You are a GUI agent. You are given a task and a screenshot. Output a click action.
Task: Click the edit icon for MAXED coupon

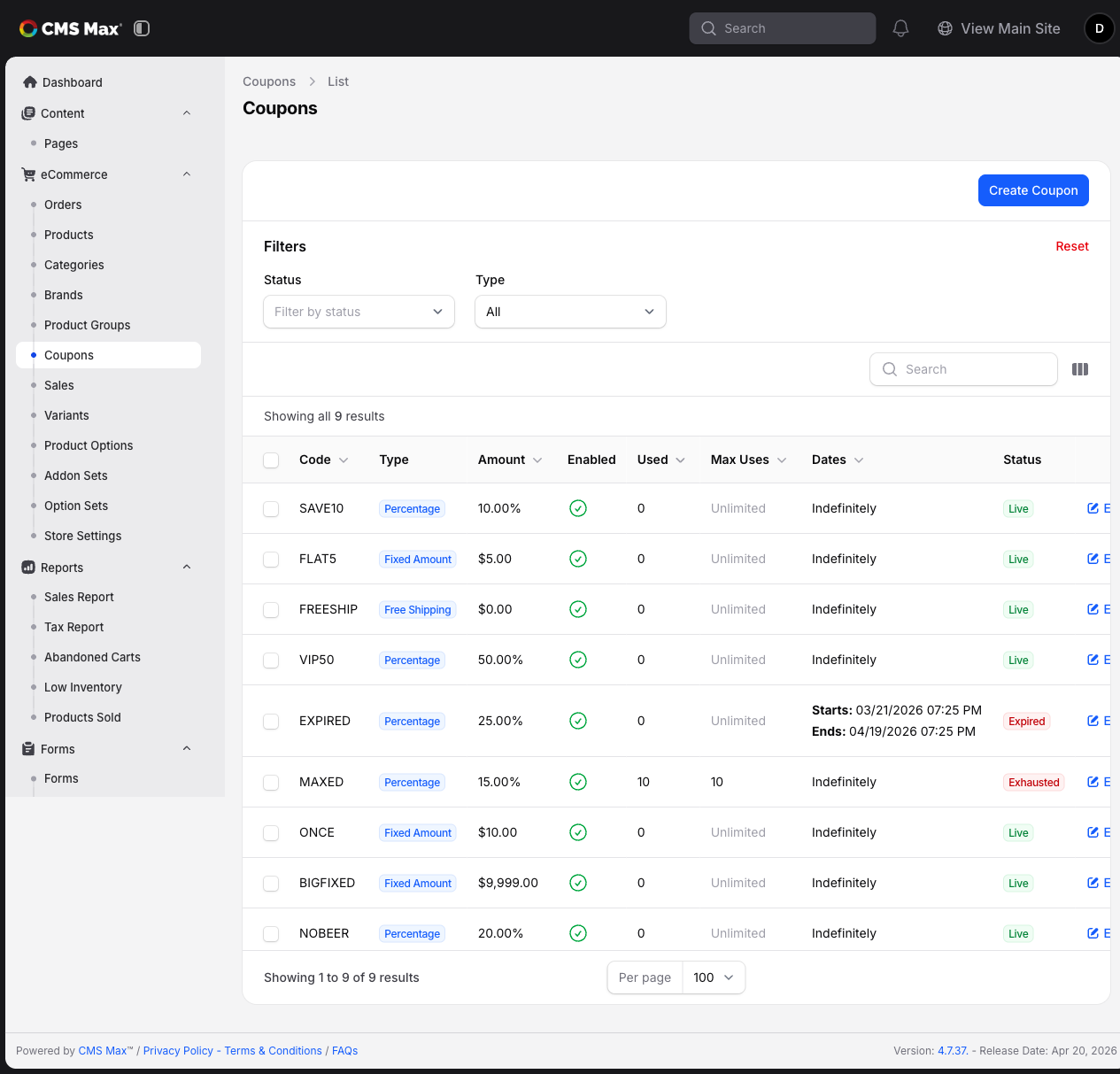coord(1093,782)
